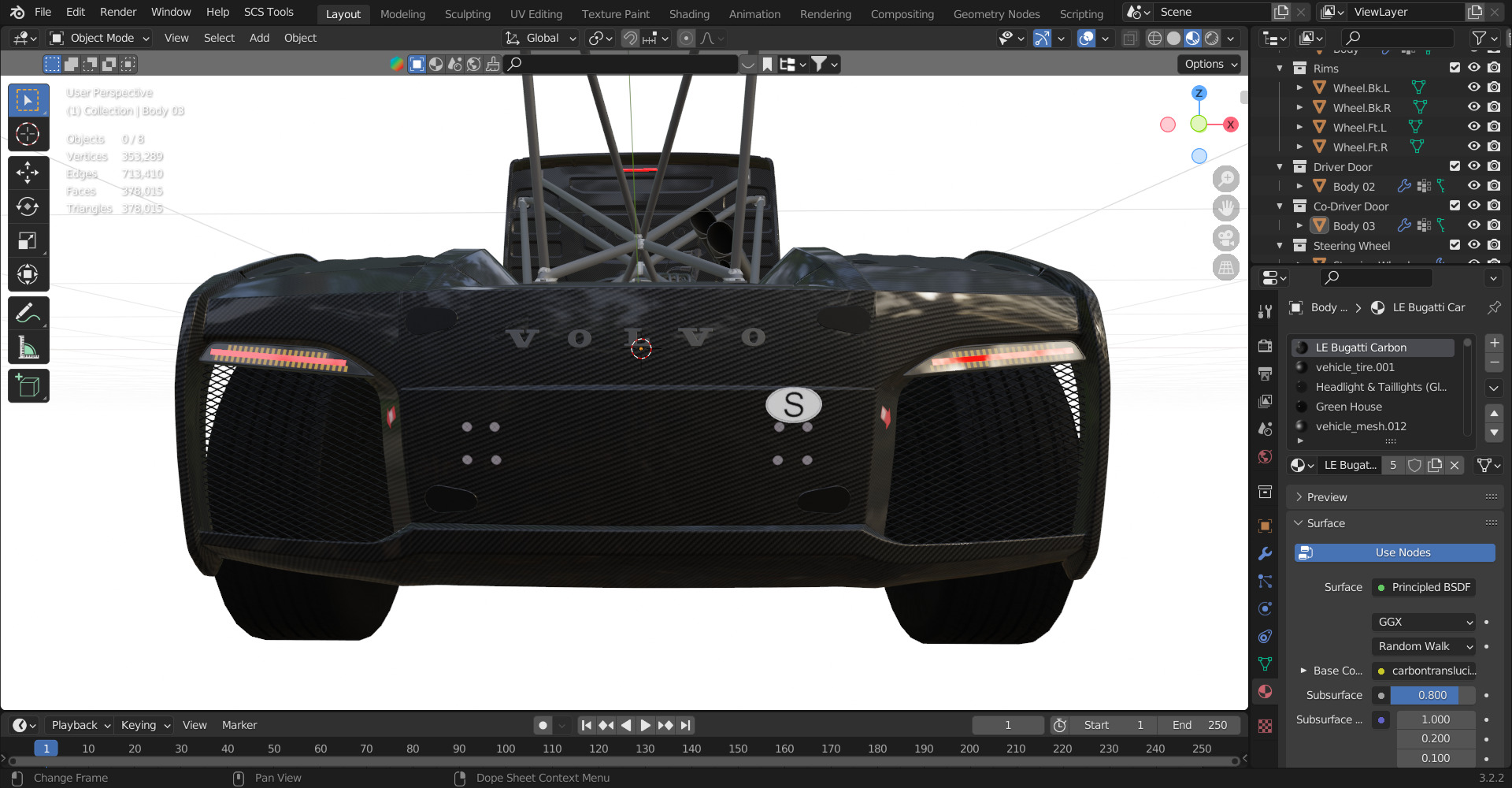Select the Rotate tool

(x=28, y=206)
